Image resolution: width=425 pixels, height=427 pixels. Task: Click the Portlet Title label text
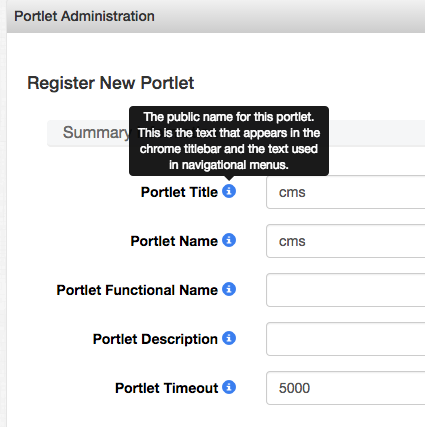pyautogui.click(x=179, y=192)
